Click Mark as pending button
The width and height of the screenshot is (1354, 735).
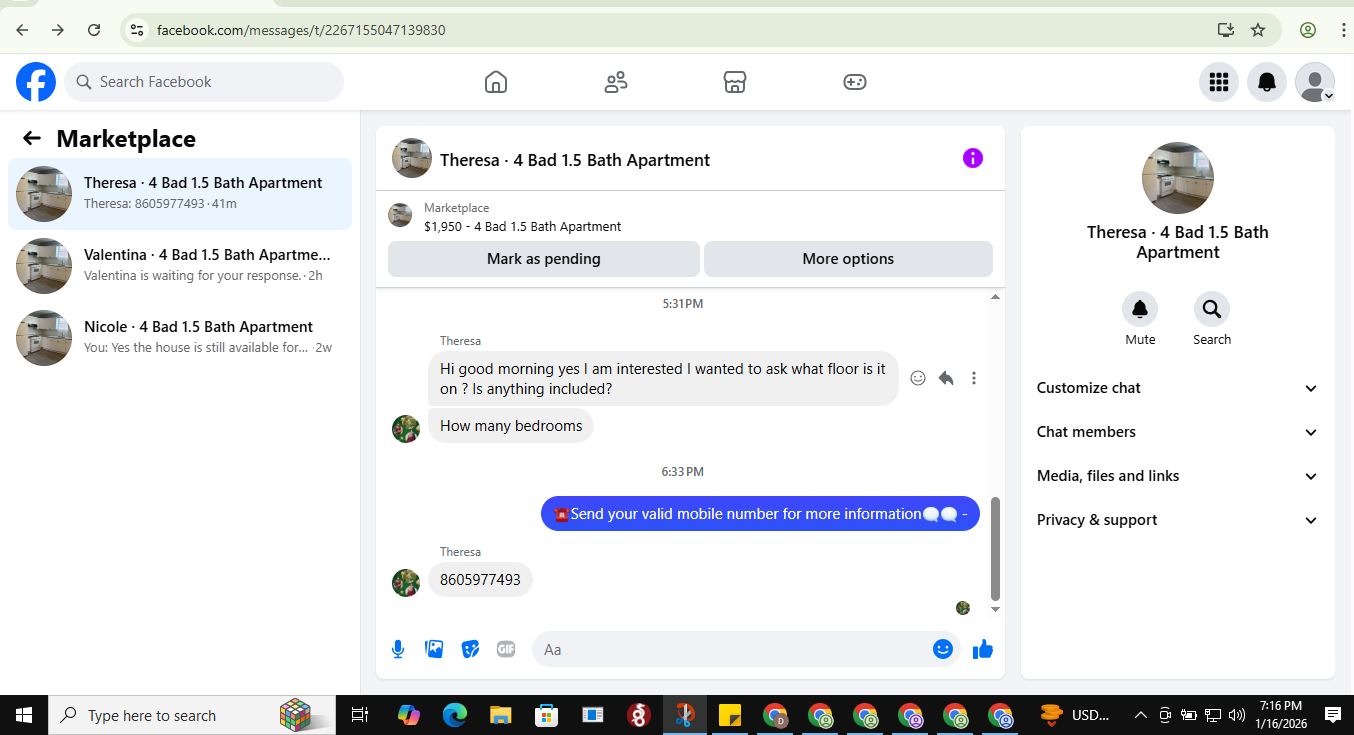click(x=544, y=259)
